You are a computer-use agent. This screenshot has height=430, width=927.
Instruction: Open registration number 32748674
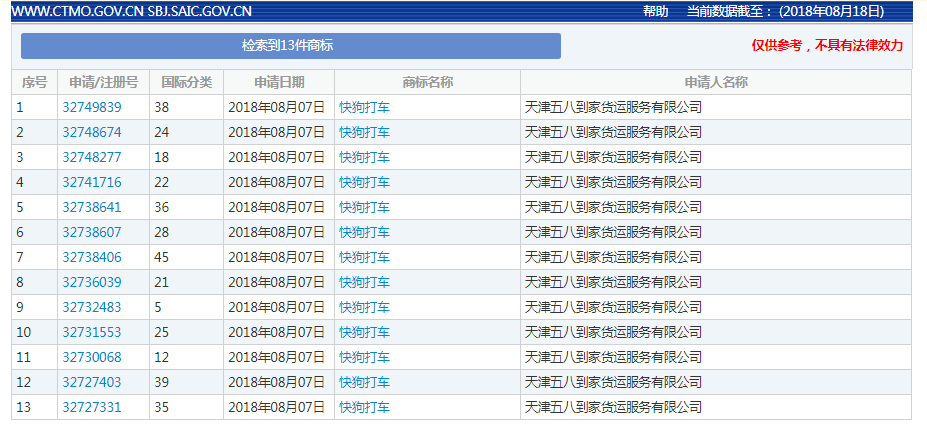(92, 132)
